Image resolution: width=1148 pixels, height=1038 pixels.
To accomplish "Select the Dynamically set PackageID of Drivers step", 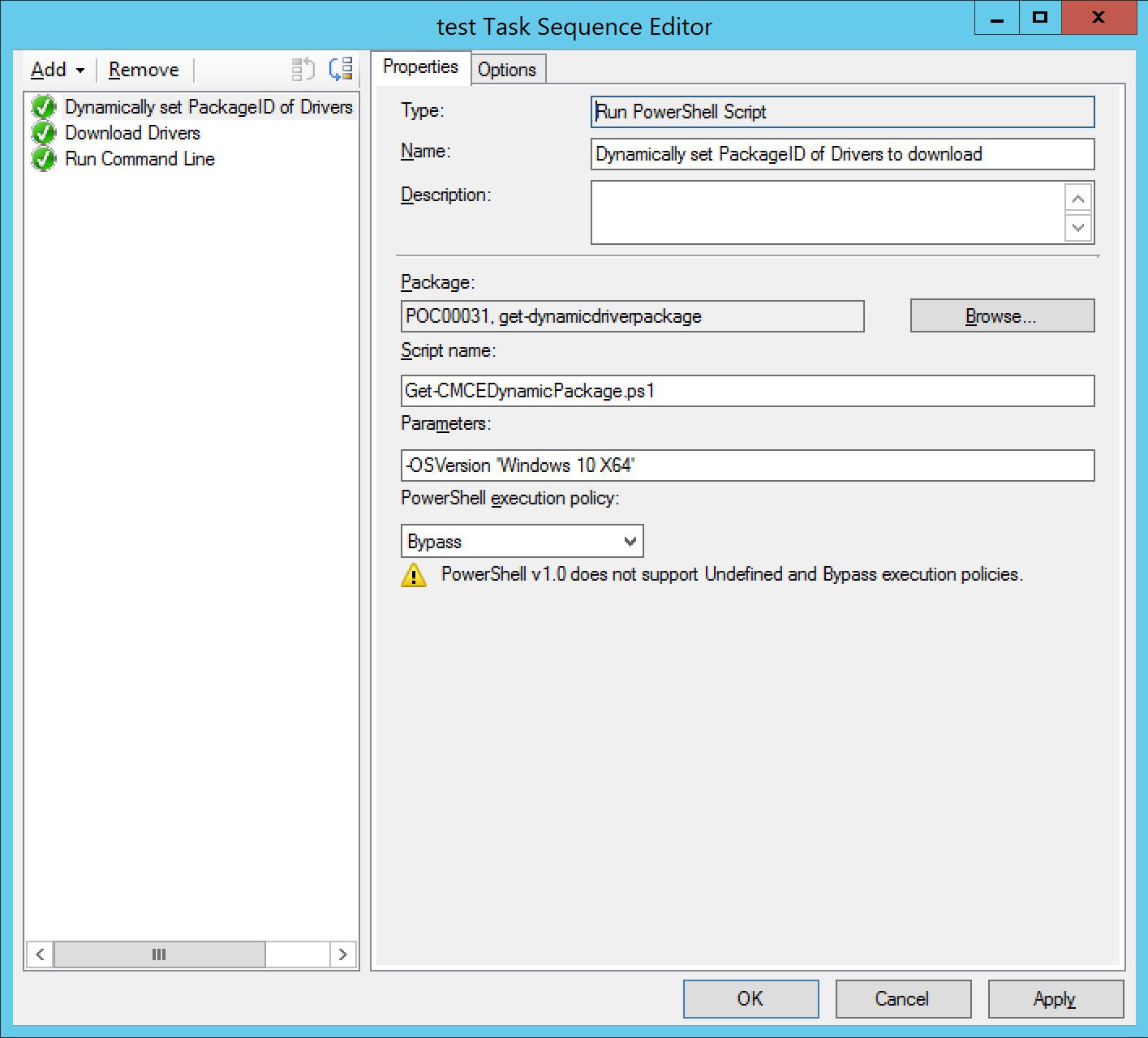I will 209,107.
